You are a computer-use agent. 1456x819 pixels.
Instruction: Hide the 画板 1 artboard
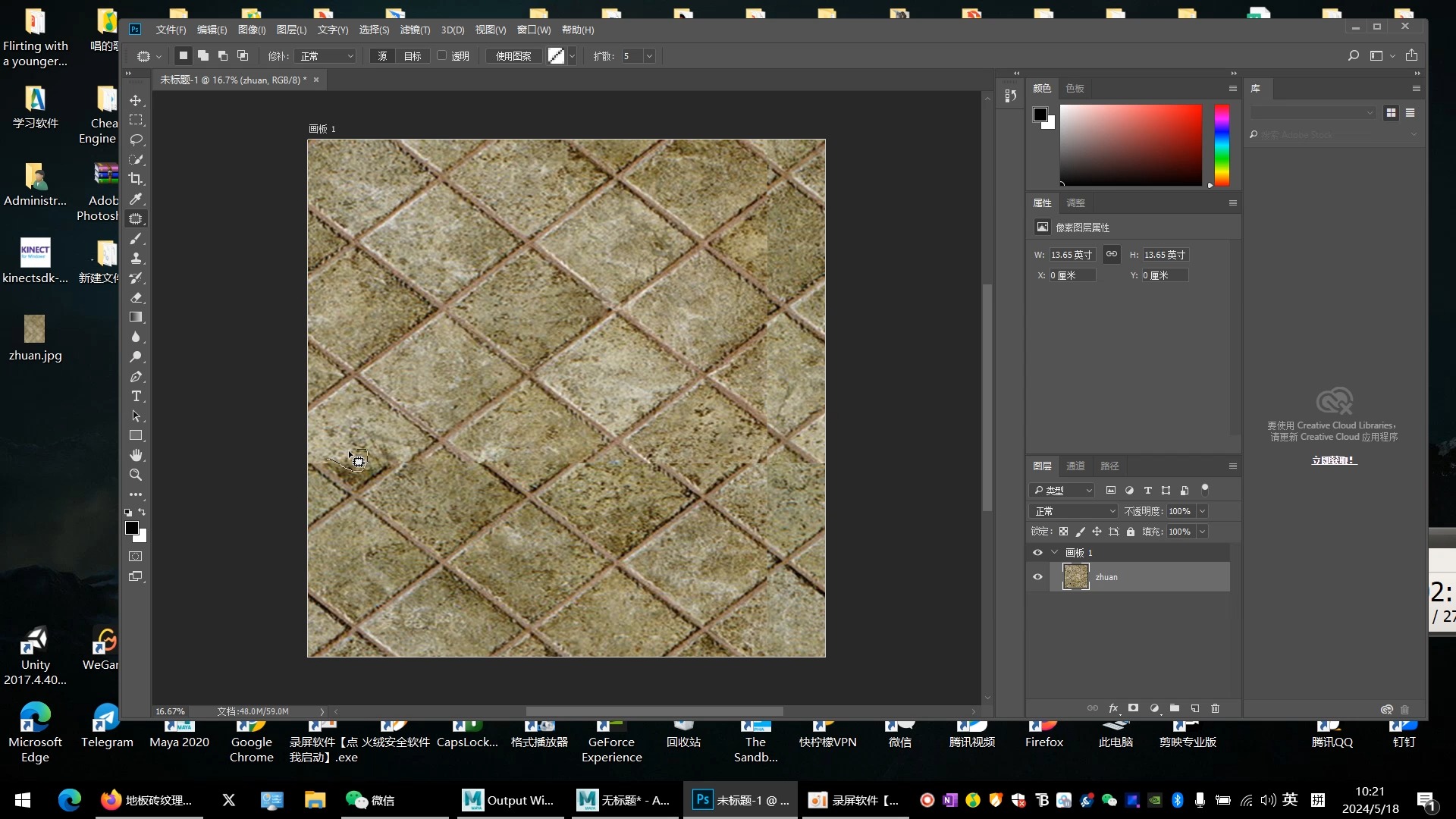[x=1037, y=553]
